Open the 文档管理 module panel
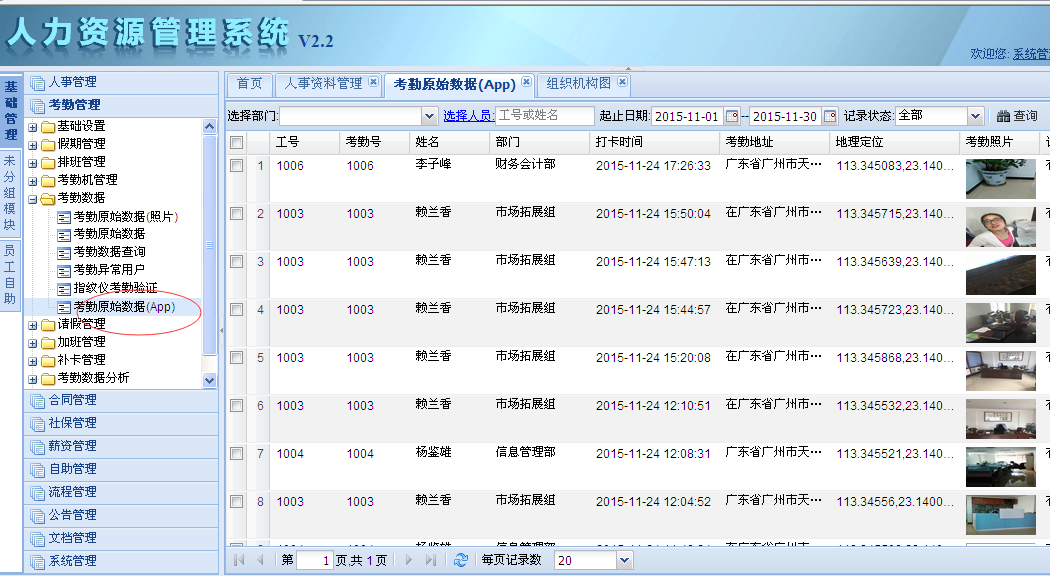The height and width of the screenshot is (577, 1050). point(121,538)
